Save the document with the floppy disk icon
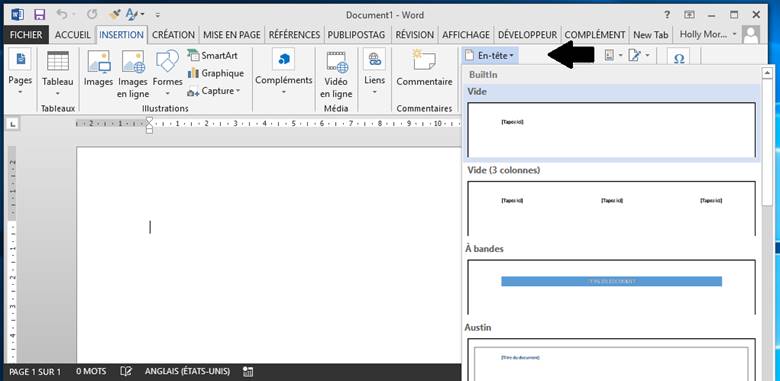 40,14
